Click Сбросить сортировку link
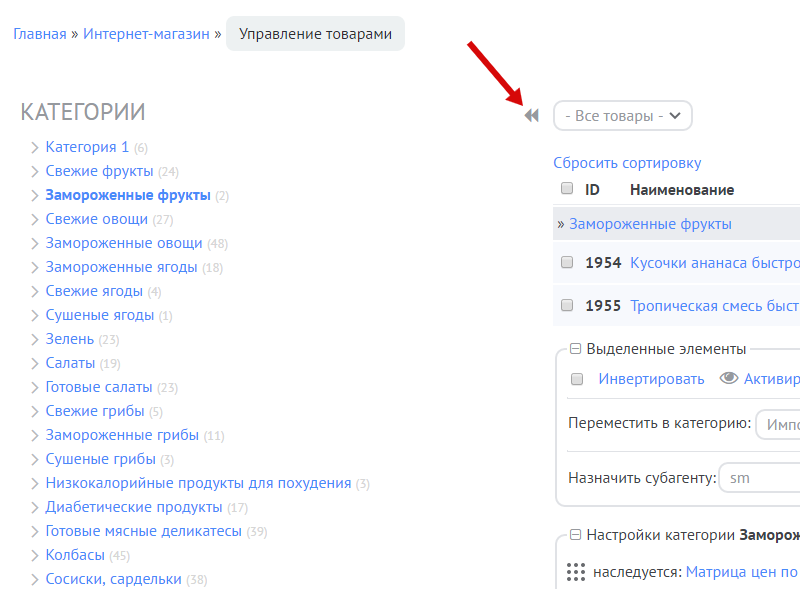Image resolution: width=800 pixels, height=589 pixels. click(627, 163)
